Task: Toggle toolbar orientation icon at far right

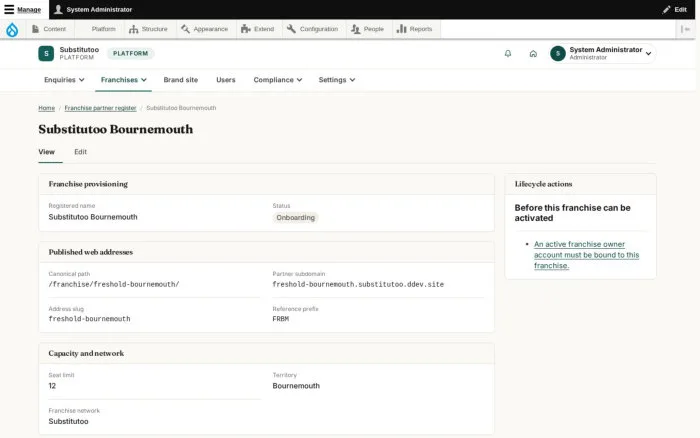Action: tap(685, 29)
